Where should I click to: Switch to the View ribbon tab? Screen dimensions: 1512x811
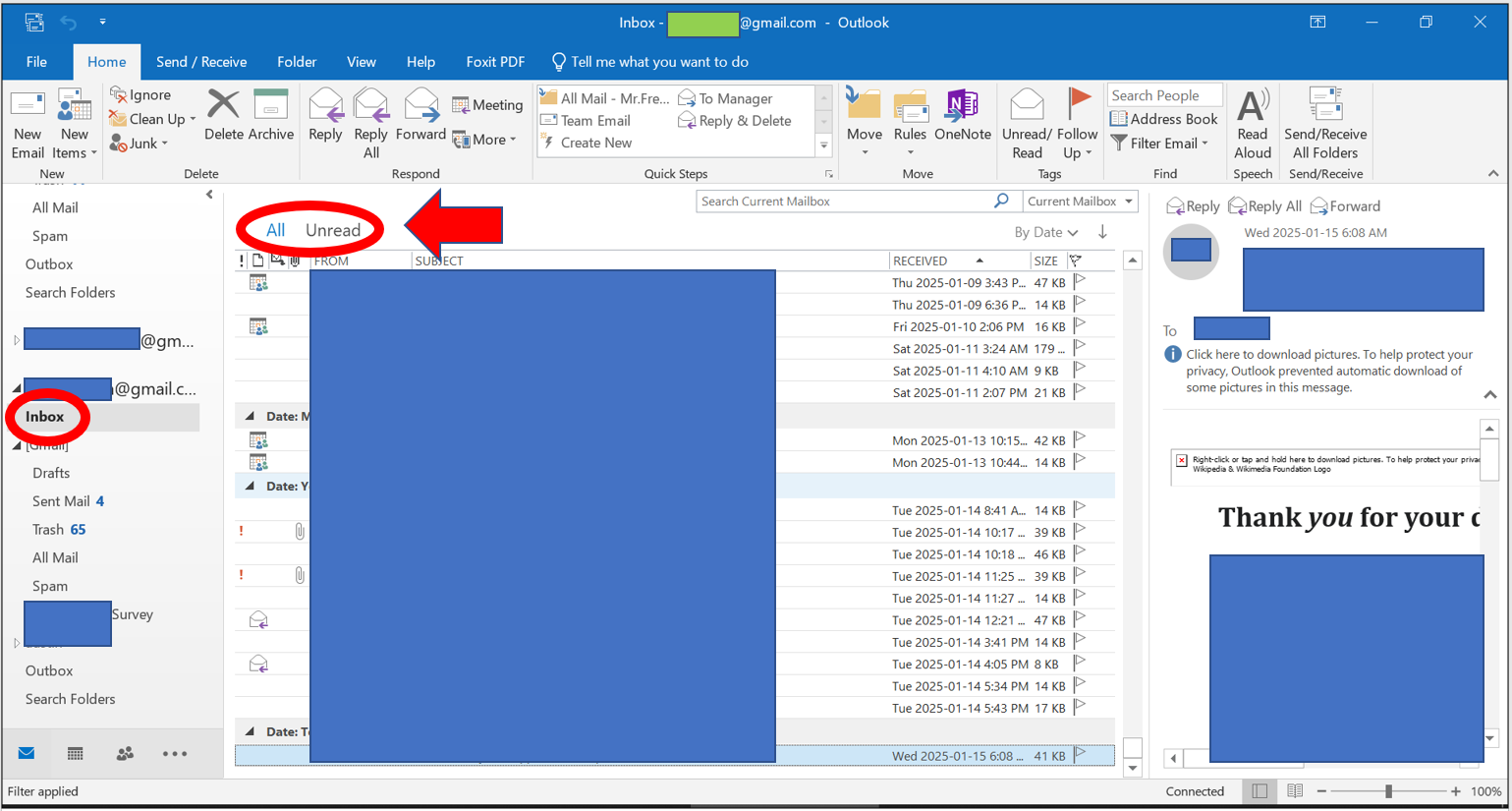[x=361, y=62]
